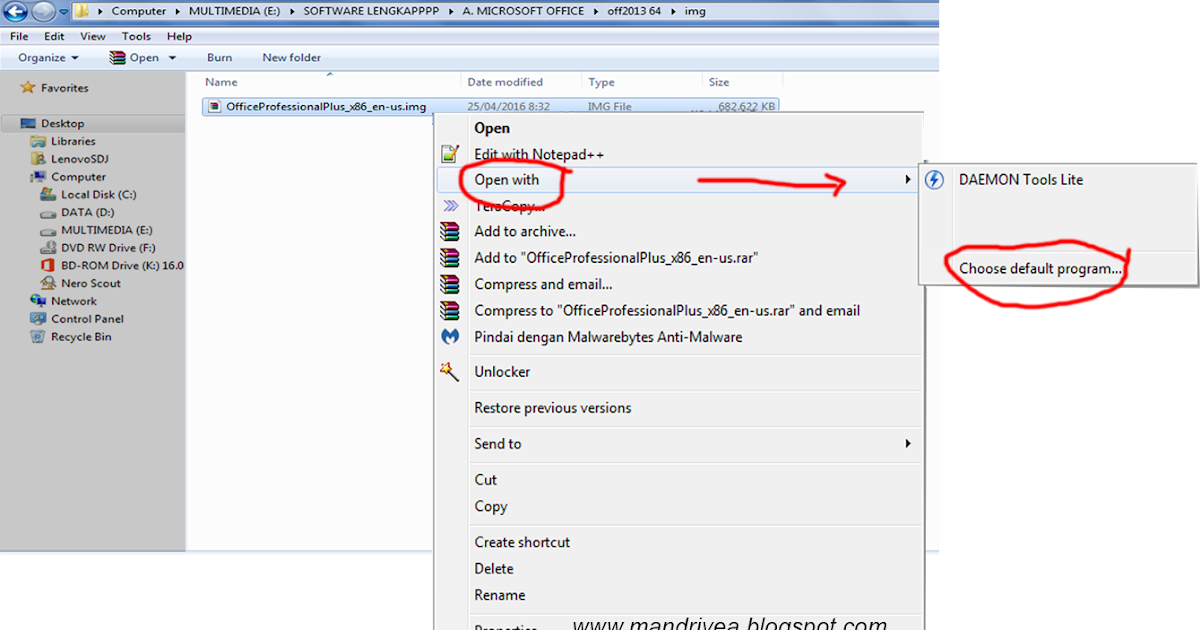Click the DVD RW Drive (F:) icon

coord(49,247)
